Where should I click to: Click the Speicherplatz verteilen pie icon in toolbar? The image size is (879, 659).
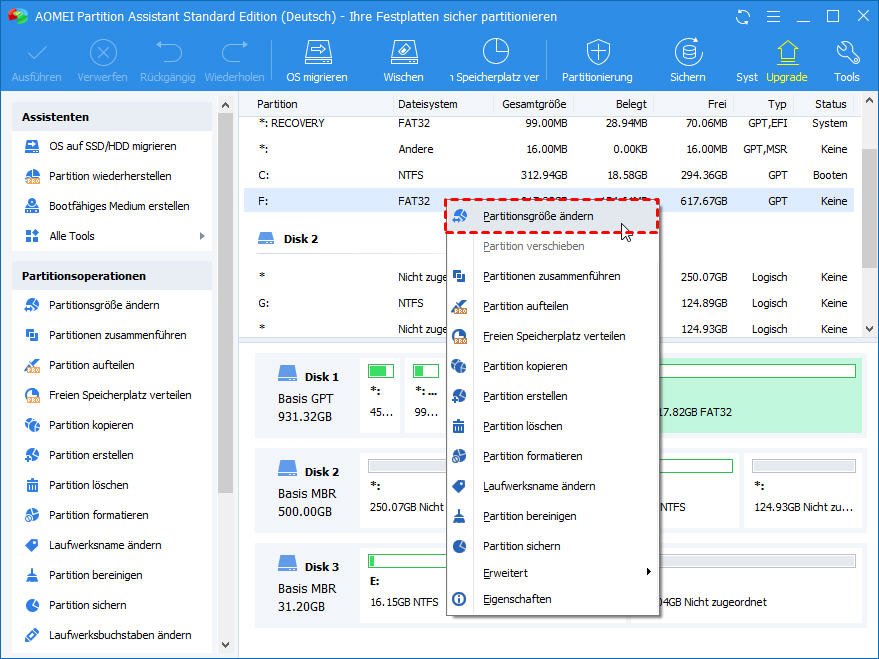(496, 52)
